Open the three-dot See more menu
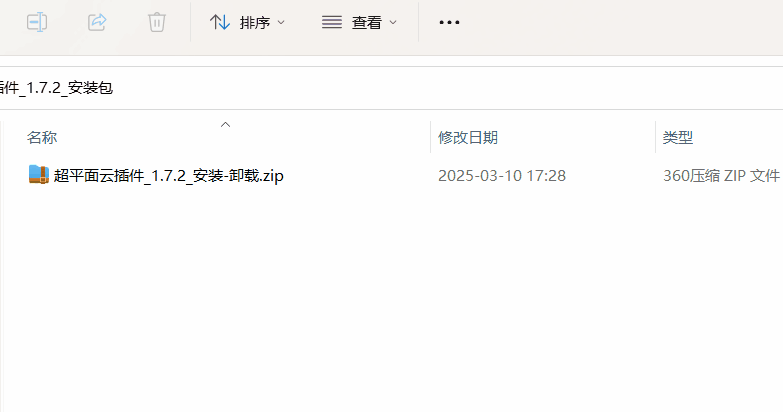783x412 pixels. (x=449, y=22)
